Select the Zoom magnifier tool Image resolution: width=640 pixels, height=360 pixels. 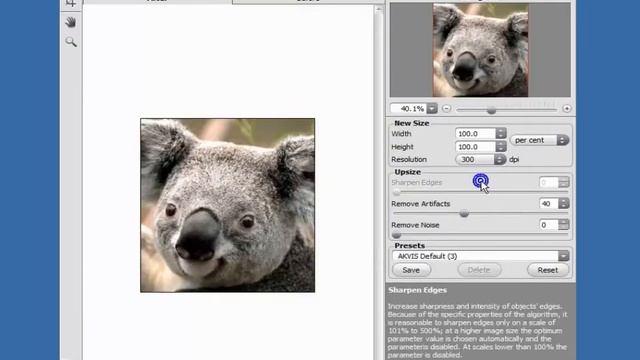click(71, 42)
